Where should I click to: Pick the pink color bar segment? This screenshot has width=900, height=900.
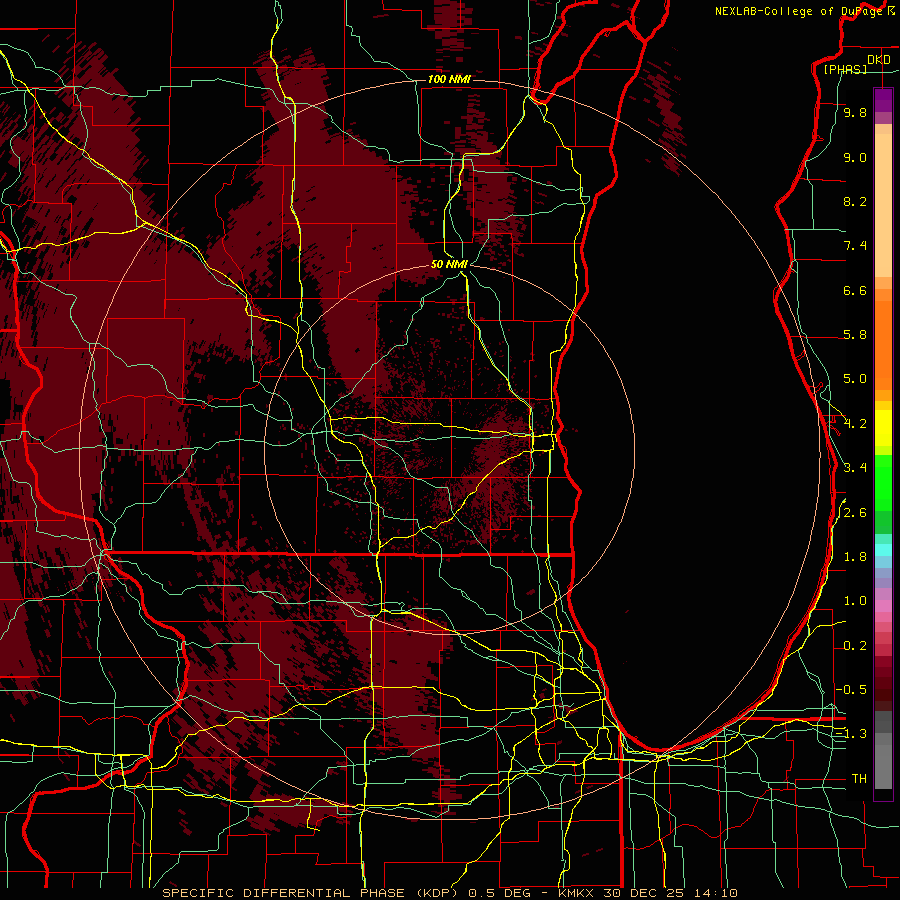coord(883,606)
